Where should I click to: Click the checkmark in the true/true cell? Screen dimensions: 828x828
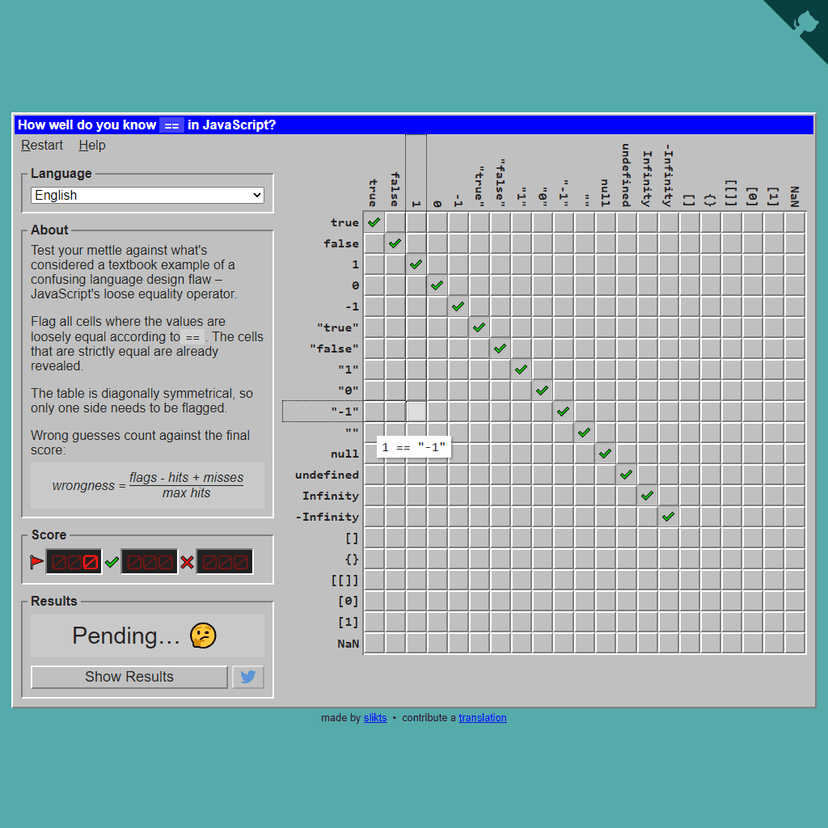pyautogui.click(x=373, y=222)
